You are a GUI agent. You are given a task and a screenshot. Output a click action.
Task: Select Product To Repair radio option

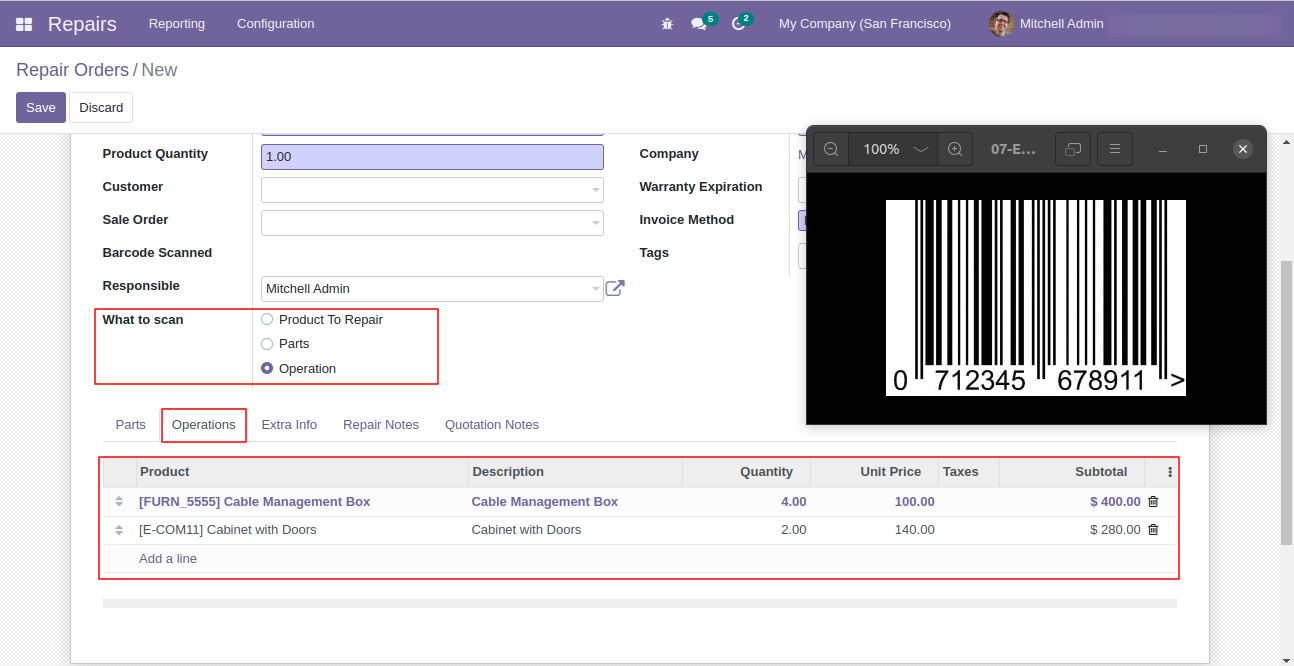(267, 320)
